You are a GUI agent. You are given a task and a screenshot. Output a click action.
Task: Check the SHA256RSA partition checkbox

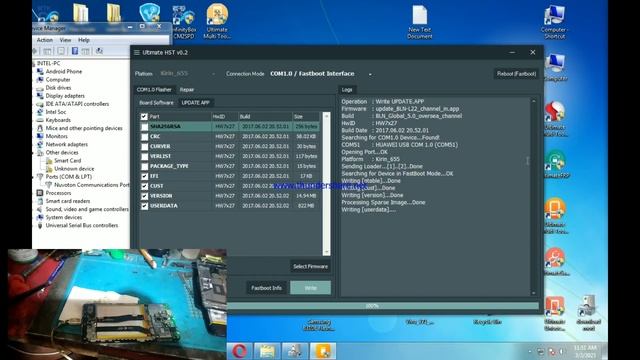144,127
